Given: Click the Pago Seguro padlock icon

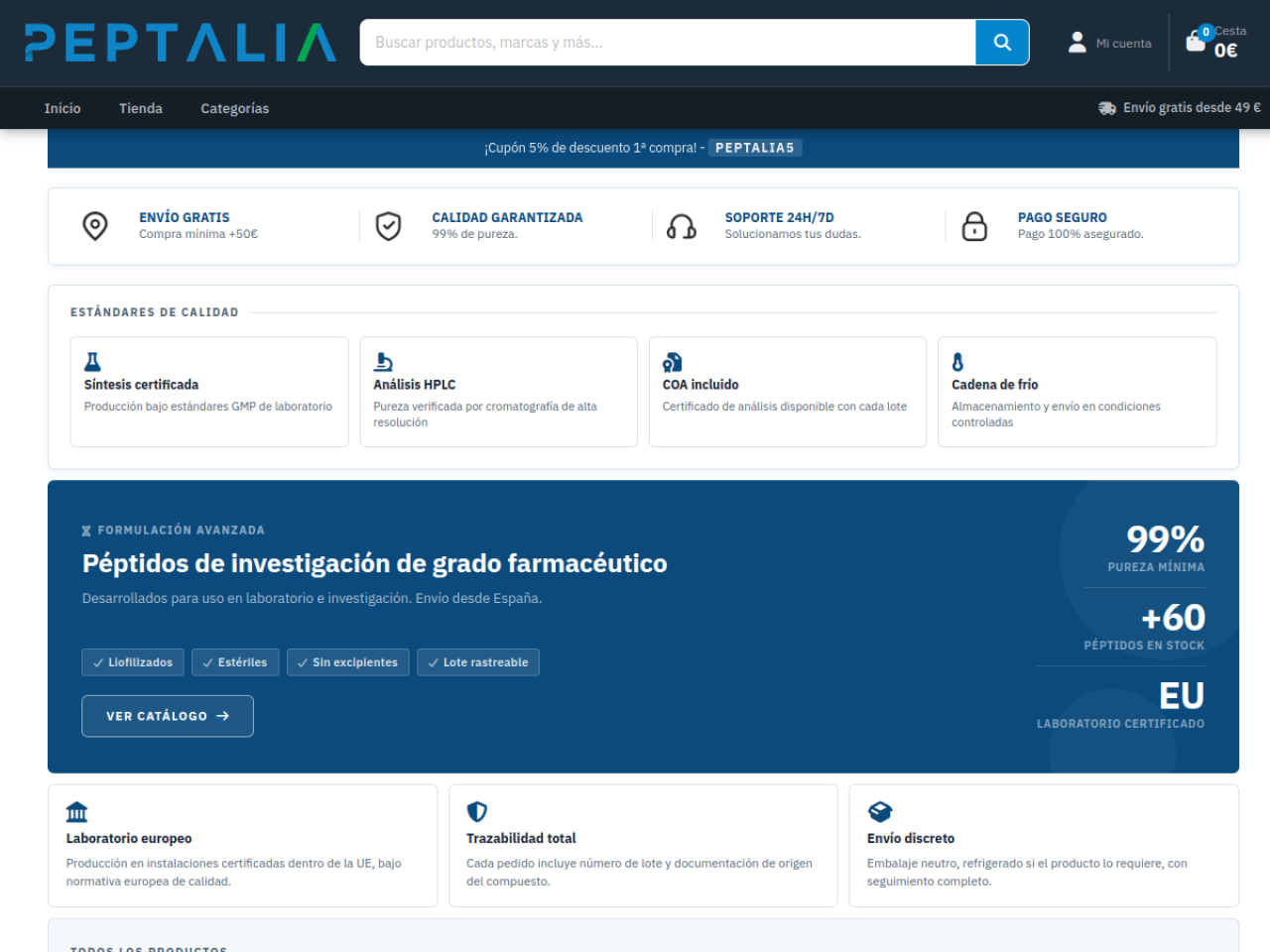Looking at the screenshot, I should [975, 226].
